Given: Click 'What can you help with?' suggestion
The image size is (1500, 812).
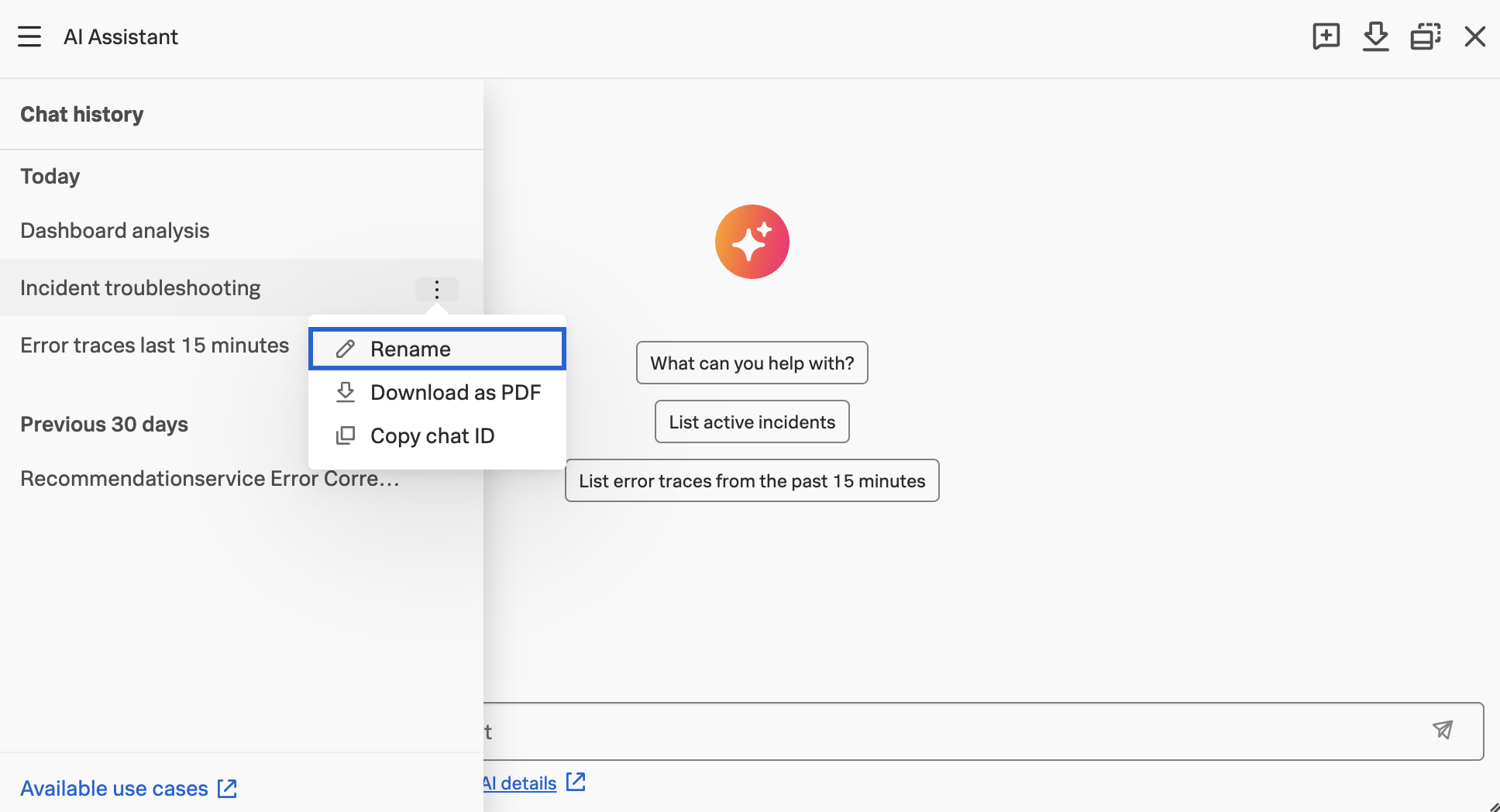Looking at the screenshot, I should pos(752,363).
